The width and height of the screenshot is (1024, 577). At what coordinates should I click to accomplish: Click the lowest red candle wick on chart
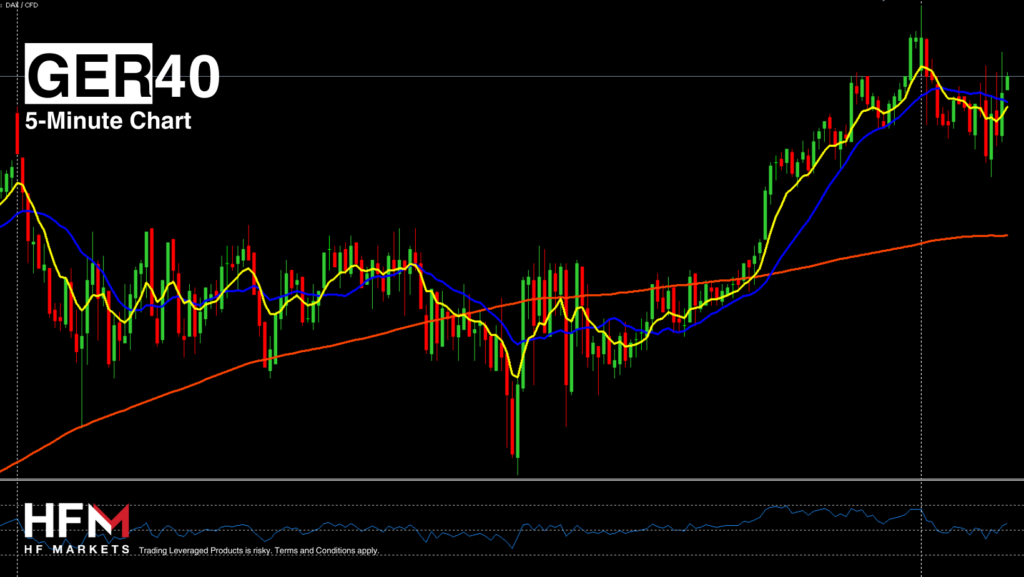[x=518, y=462]
